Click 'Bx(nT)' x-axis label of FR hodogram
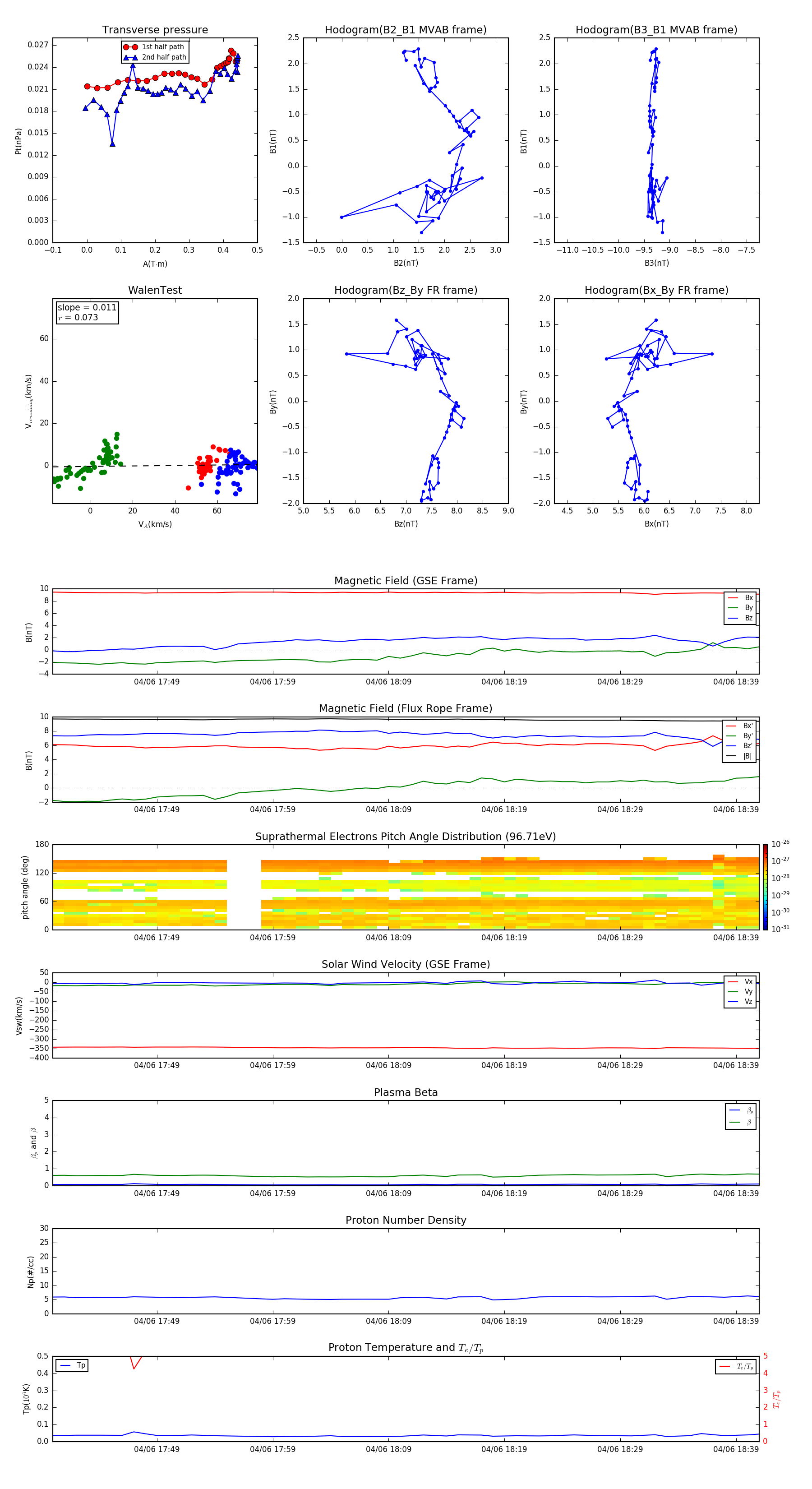The image size is (812, 1489). [656, 524]
